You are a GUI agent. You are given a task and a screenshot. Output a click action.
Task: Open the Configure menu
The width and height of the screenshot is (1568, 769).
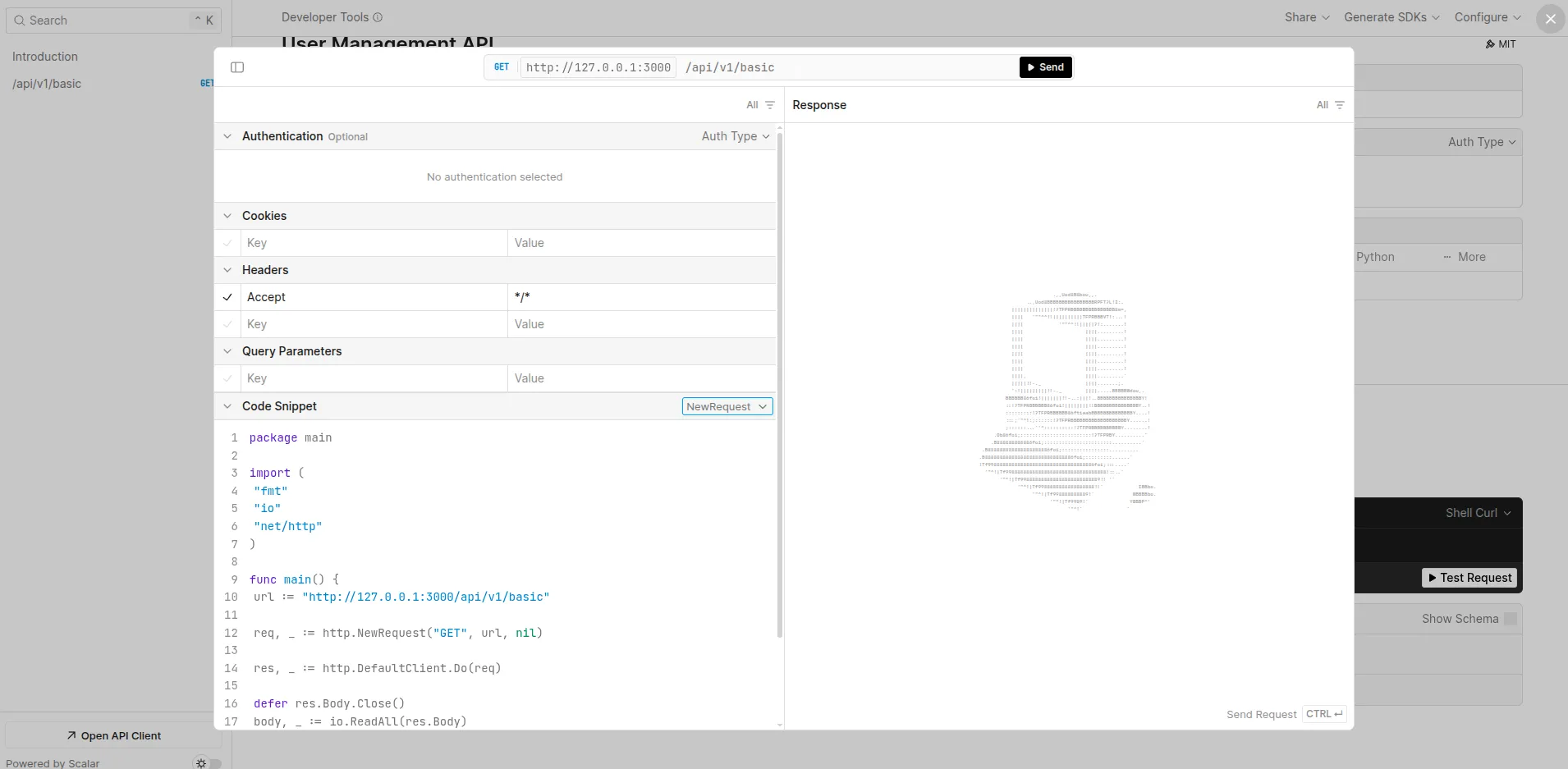(x=1487, y=16)
